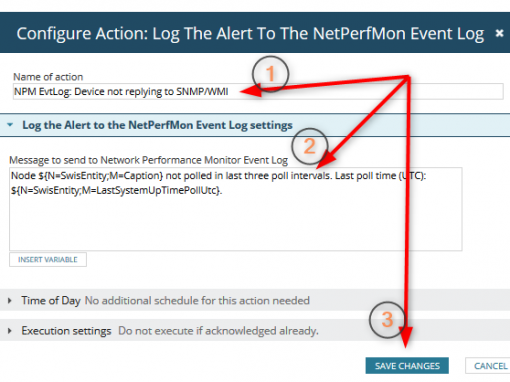Close the Configure Action dialog with X
510x382 pixels.
tap(499, 33)
